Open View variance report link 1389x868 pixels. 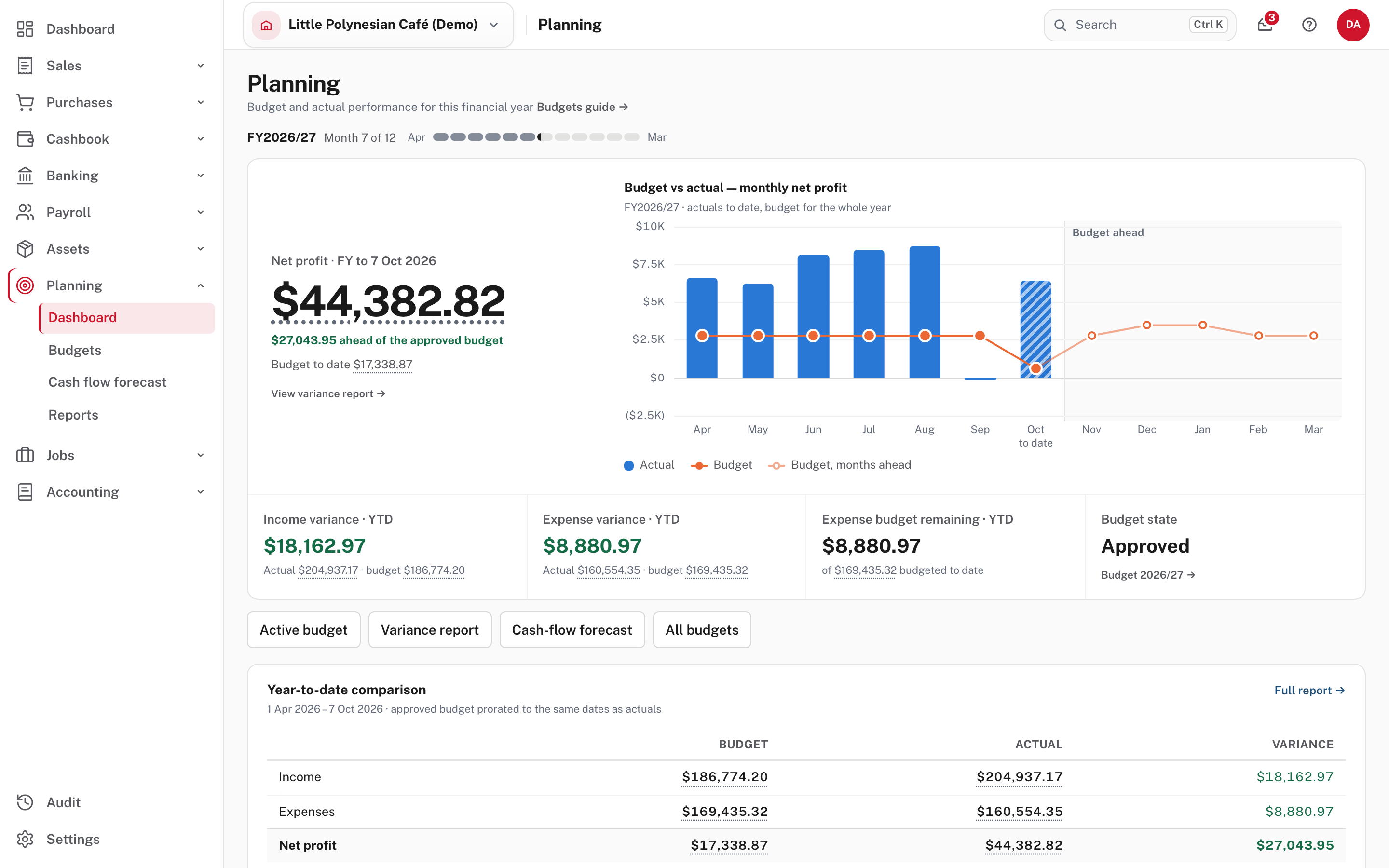328,394
